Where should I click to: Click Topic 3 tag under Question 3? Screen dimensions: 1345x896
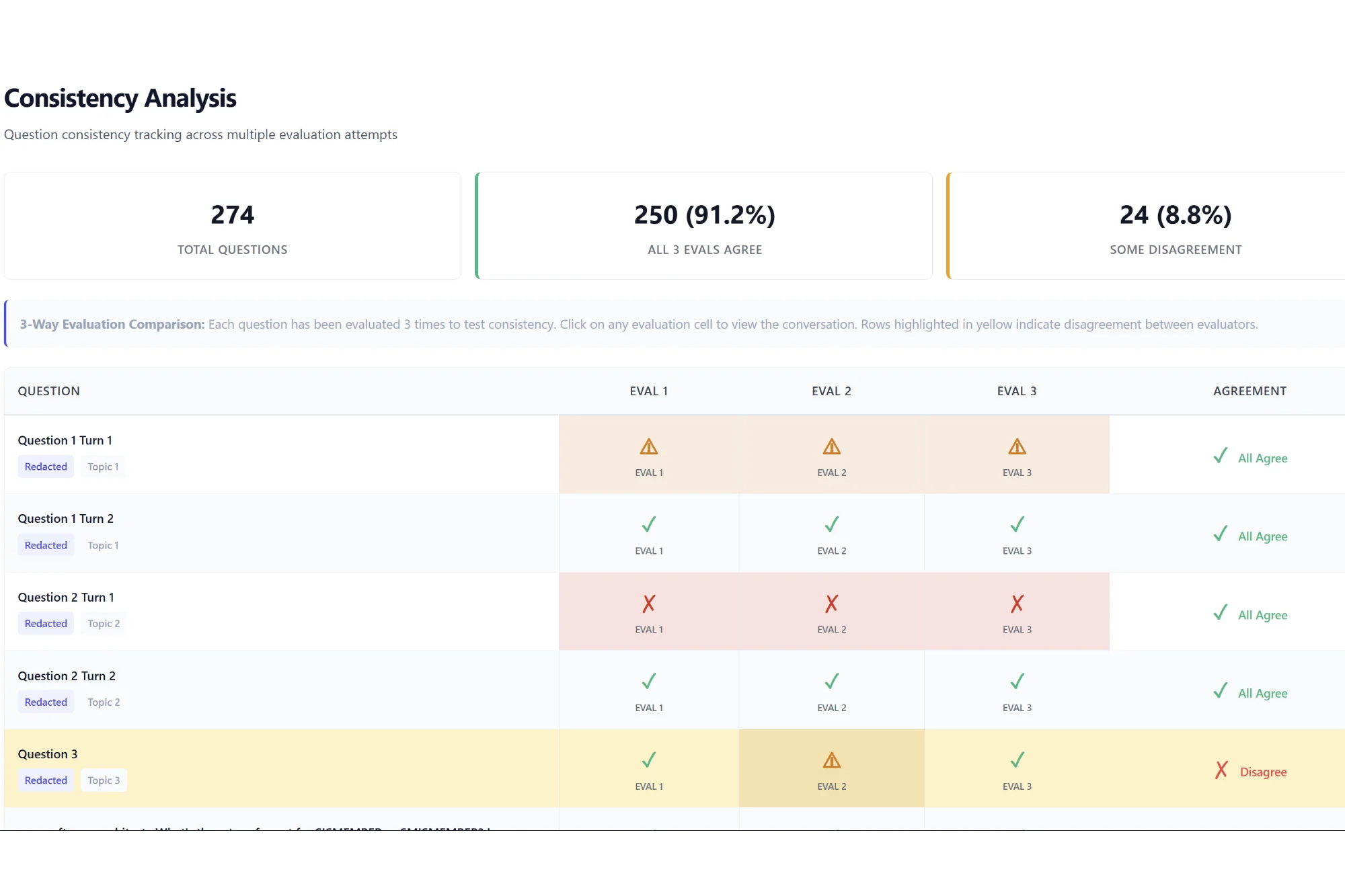(104, 780)
